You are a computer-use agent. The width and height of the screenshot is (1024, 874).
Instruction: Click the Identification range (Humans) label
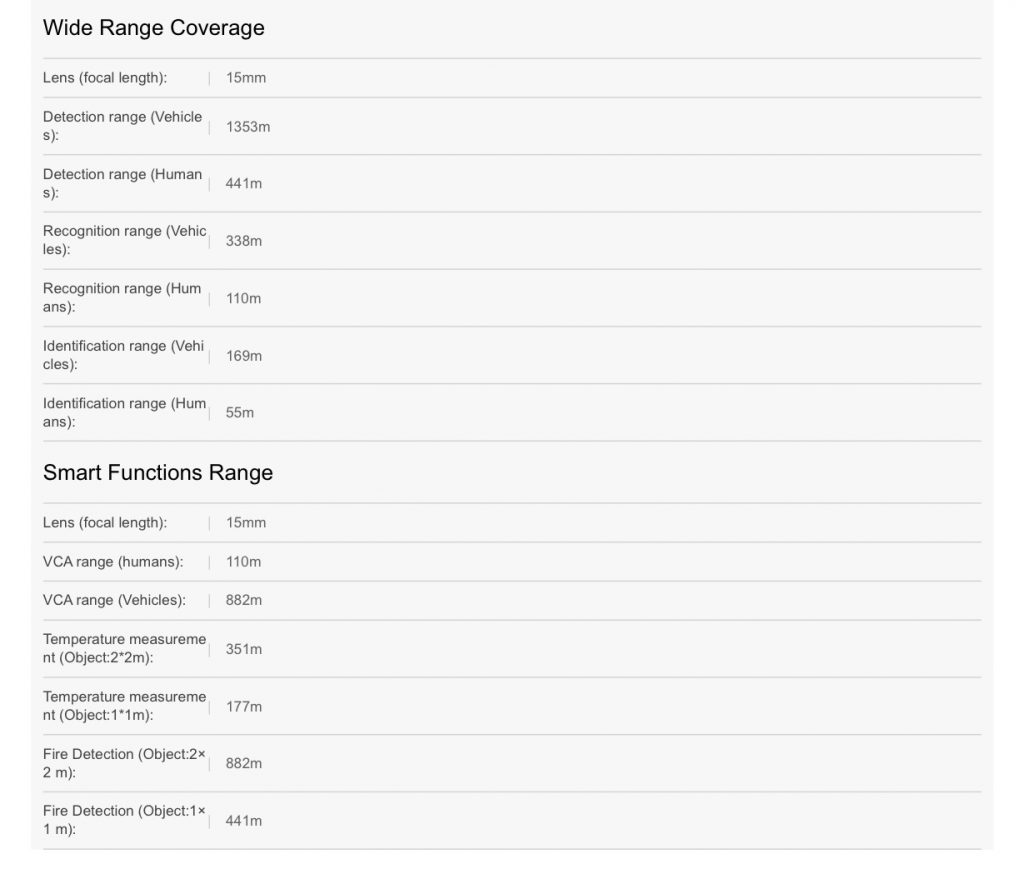pyautogui.click(x=124, y=412)
